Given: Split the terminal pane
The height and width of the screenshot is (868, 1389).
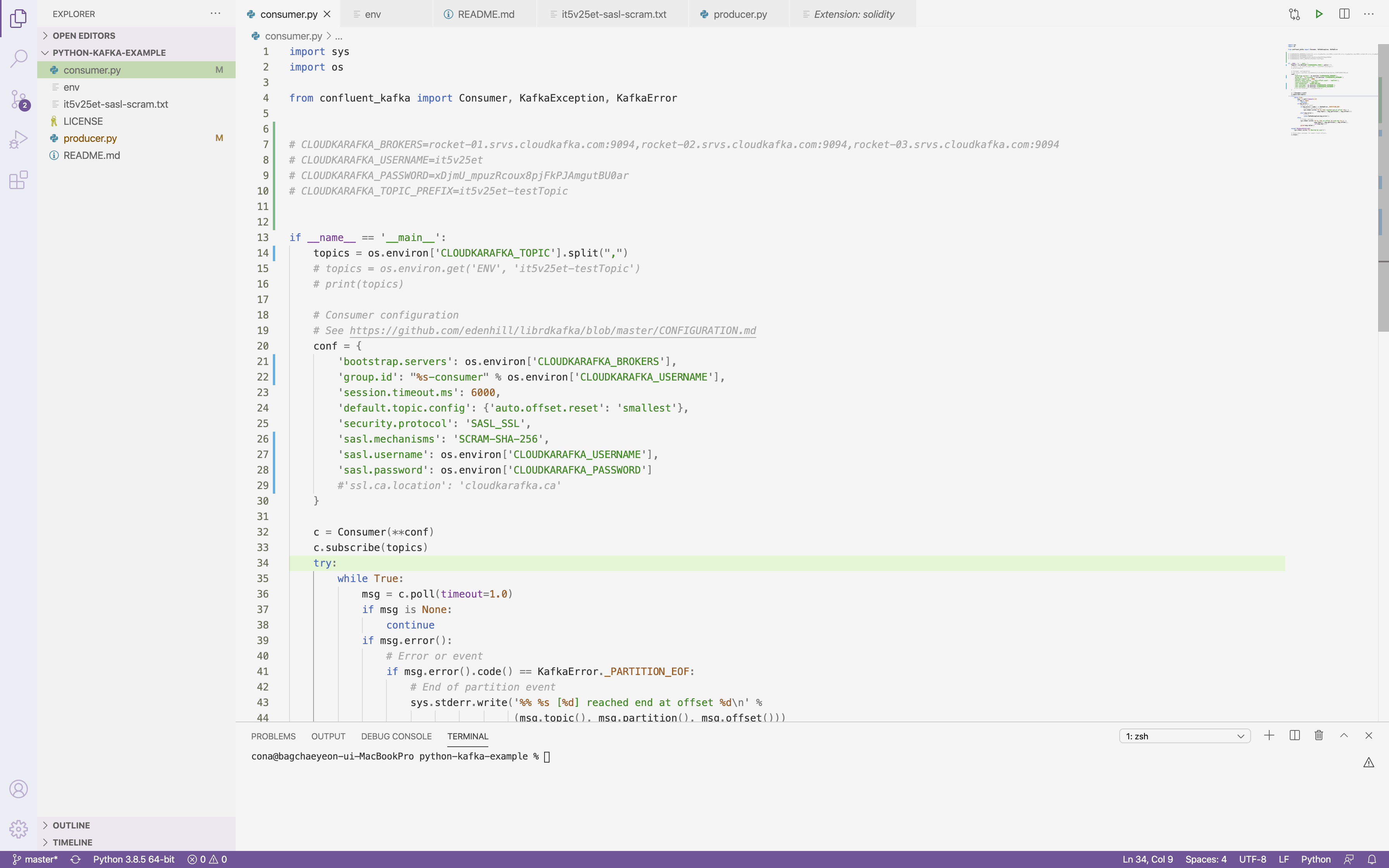Looking at the screenshot, I should [x=1294, y=735].
